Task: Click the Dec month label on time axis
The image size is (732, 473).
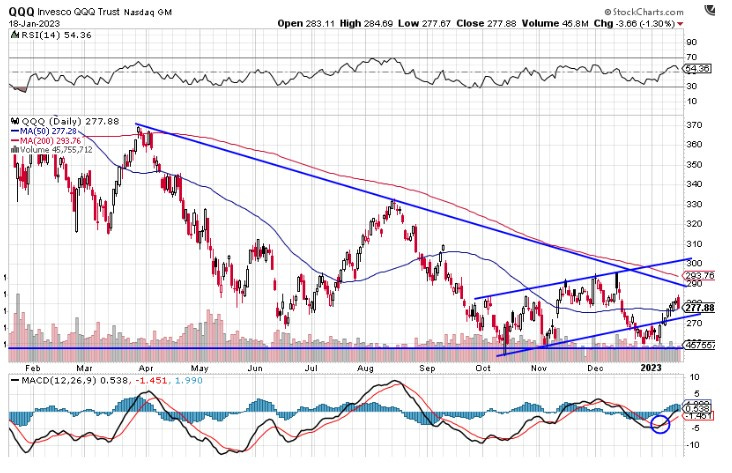Action: click(595, 368)
